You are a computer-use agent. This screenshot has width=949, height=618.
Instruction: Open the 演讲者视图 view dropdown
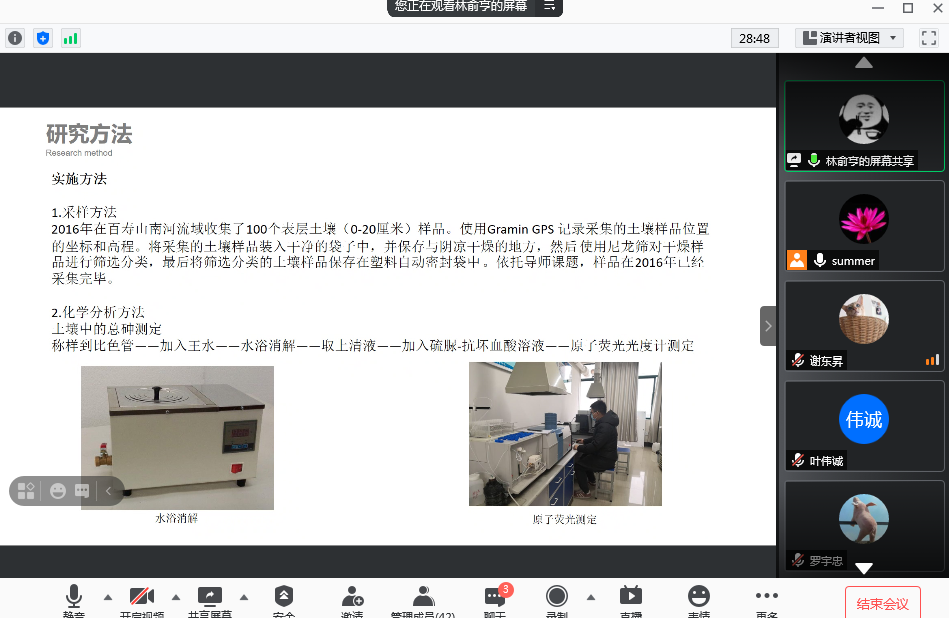pyautogui.click(x=850, y=38)
